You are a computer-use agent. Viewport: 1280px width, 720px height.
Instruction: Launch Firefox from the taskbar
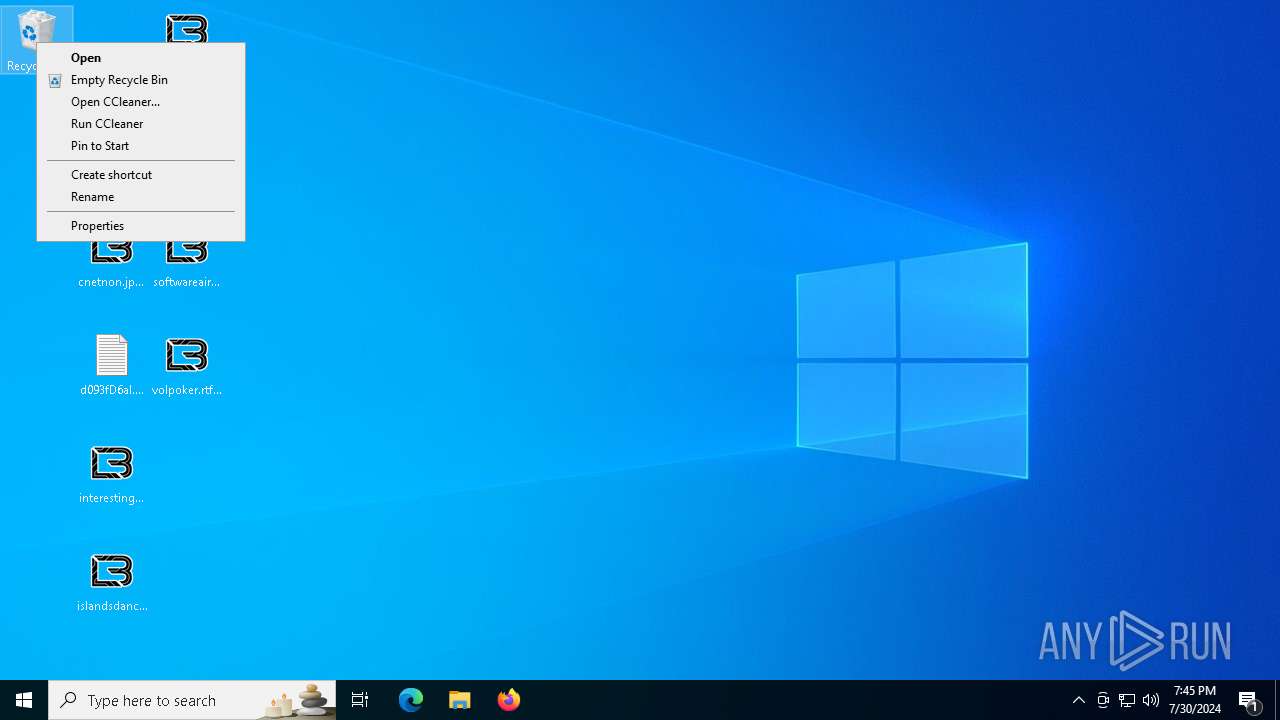(x=509, y=700)
